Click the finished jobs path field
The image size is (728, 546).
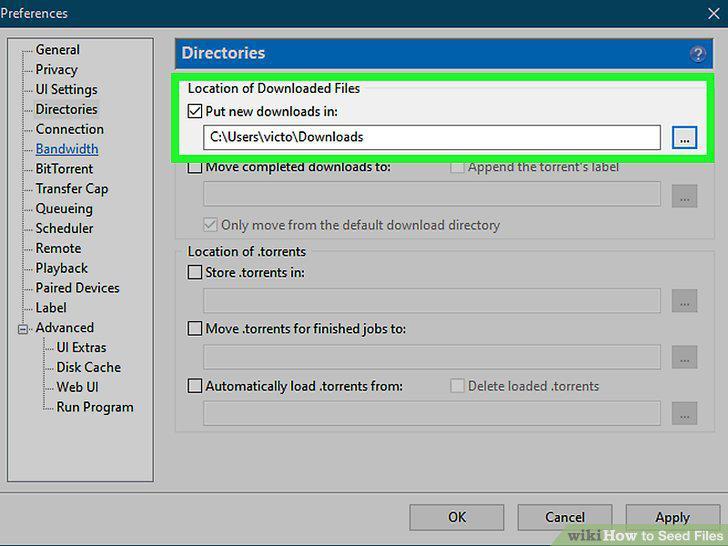tap(432, 357)
